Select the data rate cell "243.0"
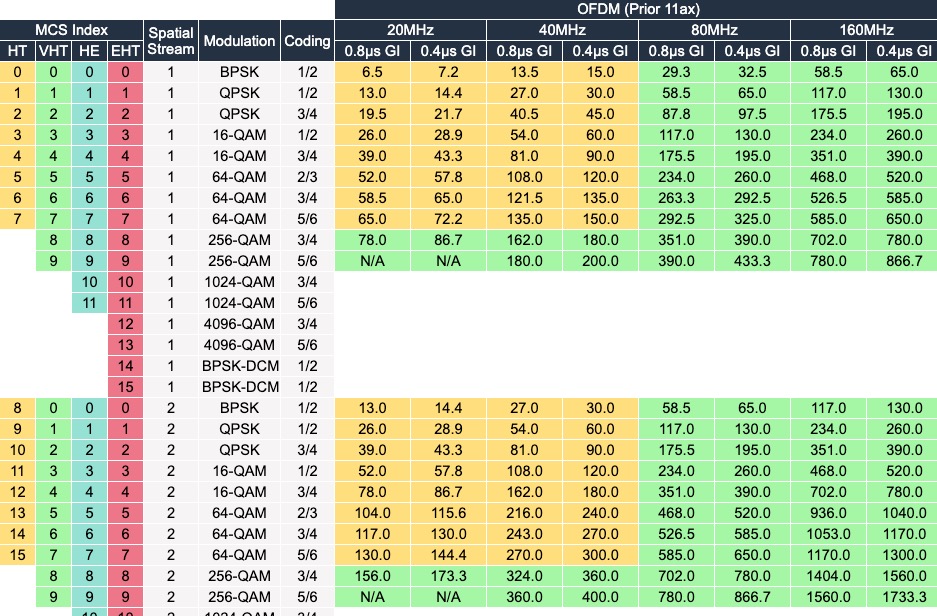 (x=524, y=534)
